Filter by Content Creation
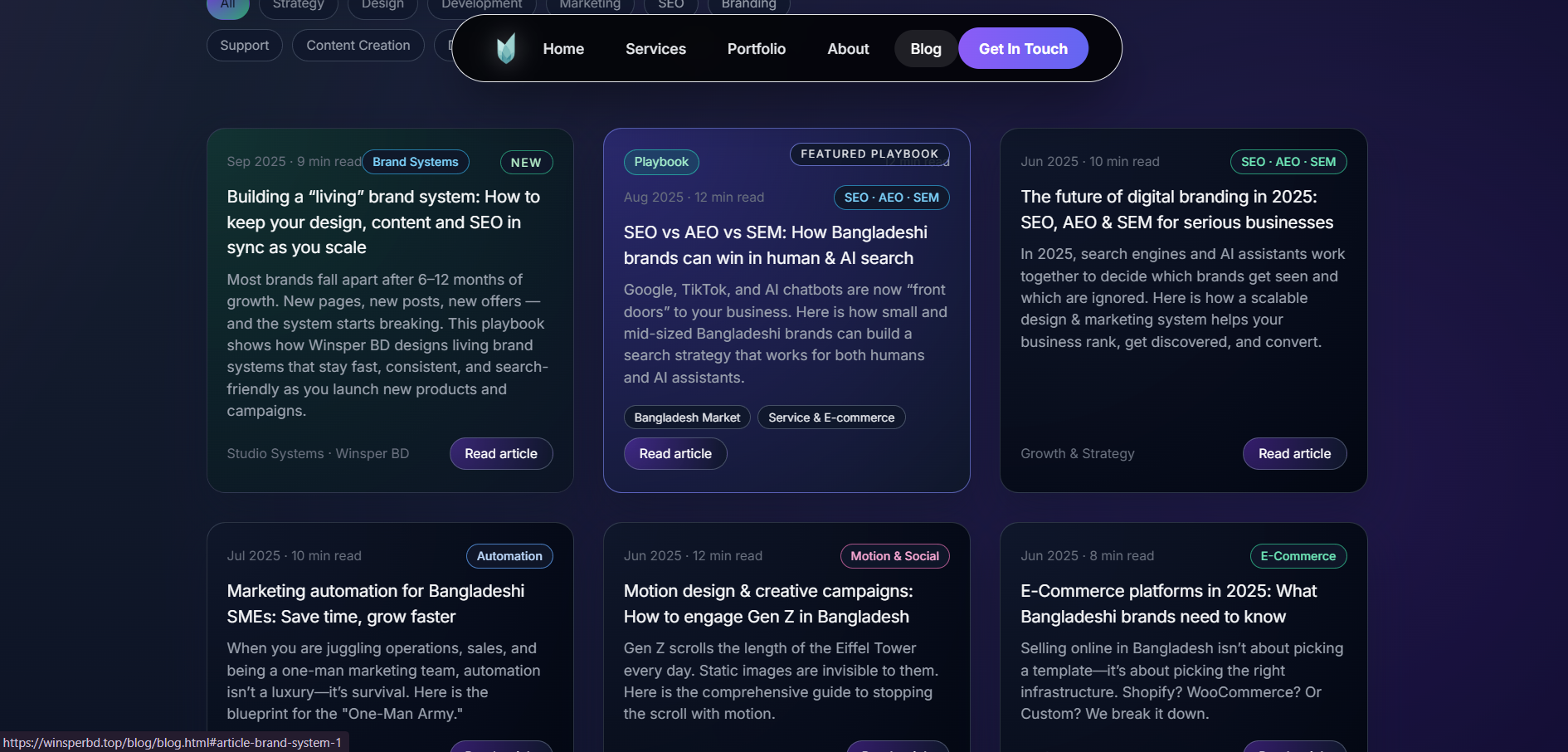The height and width of the screenshot is (752, 1568). [x=358, y=45]
